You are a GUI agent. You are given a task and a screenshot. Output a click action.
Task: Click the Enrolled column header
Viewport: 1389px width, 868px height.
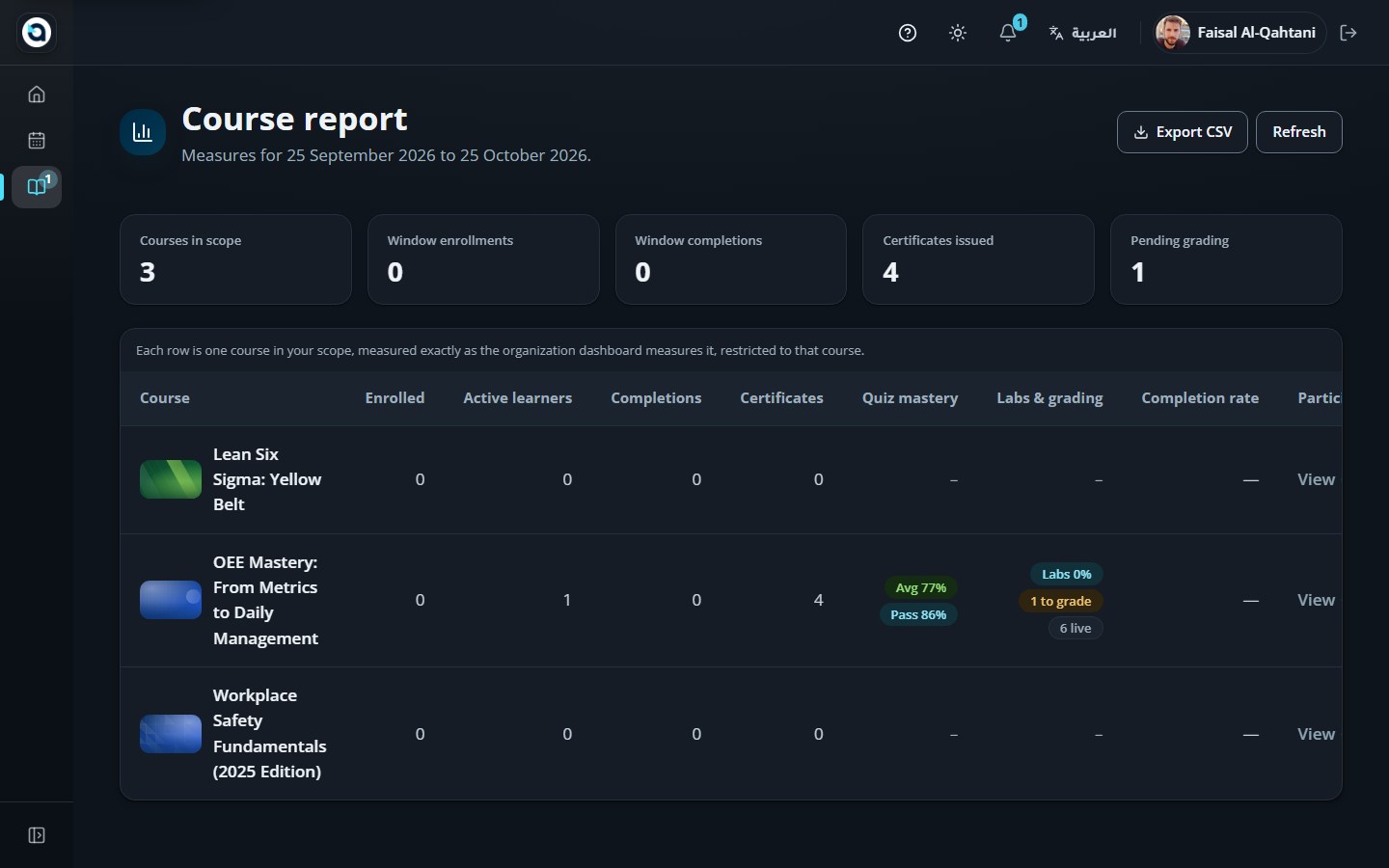pos(395,398)
